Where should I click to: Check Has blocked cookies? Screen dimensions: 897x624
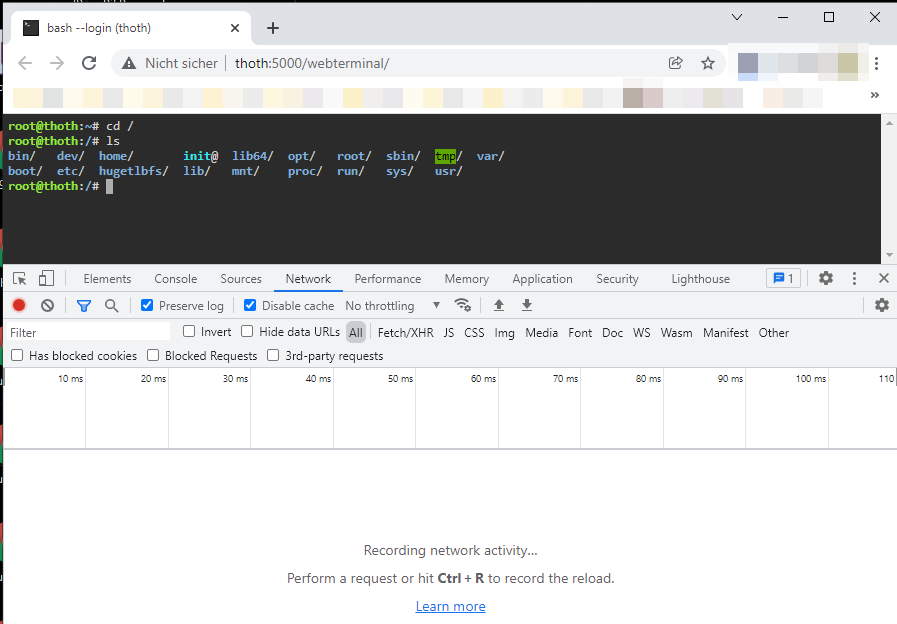tap(17, 355)
